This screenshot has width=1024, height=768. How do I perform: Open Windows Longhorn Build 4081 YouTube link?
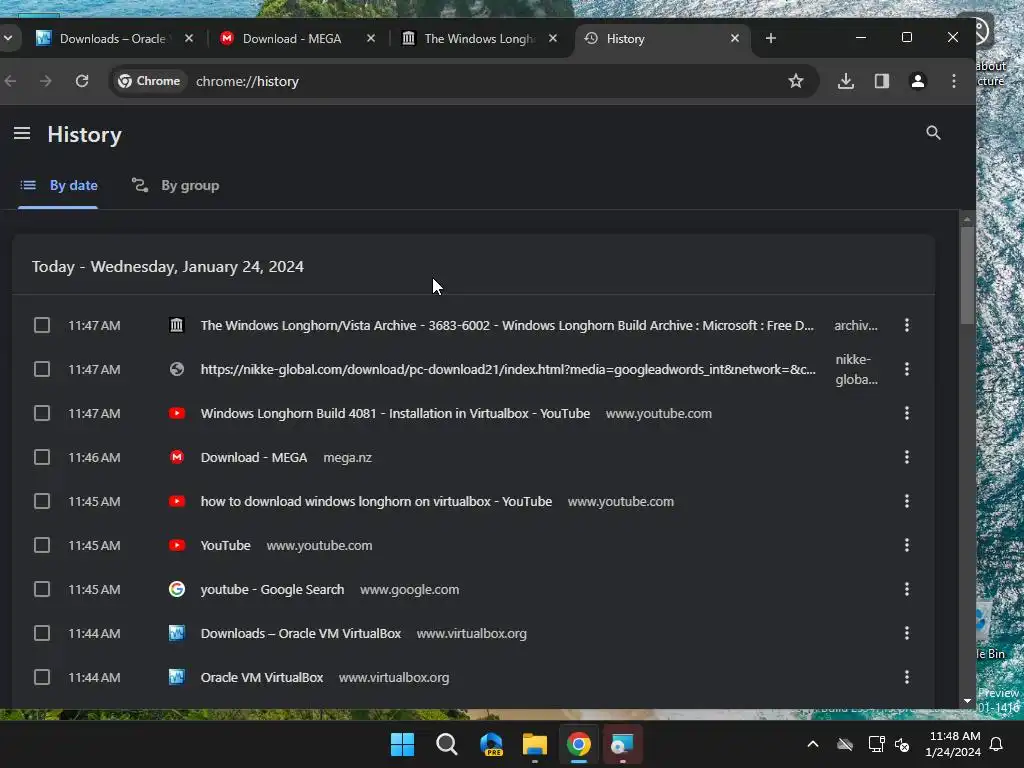point(395,413)
